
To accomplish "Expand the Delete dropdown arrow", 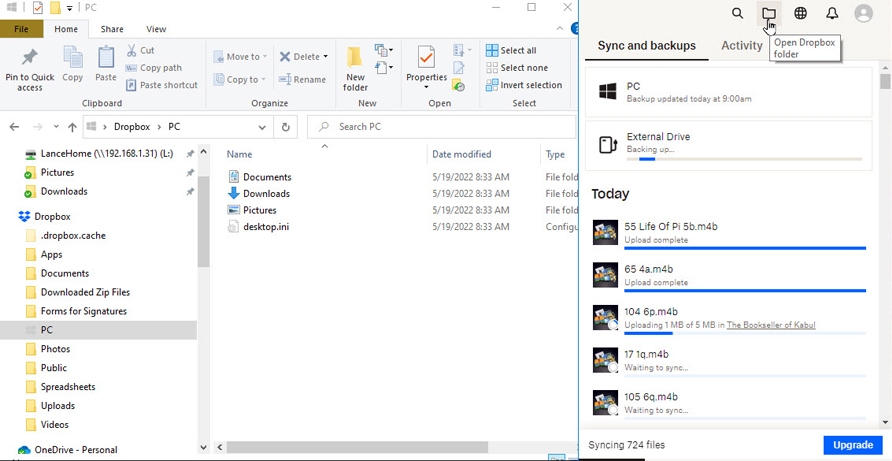I will [325, 56].
